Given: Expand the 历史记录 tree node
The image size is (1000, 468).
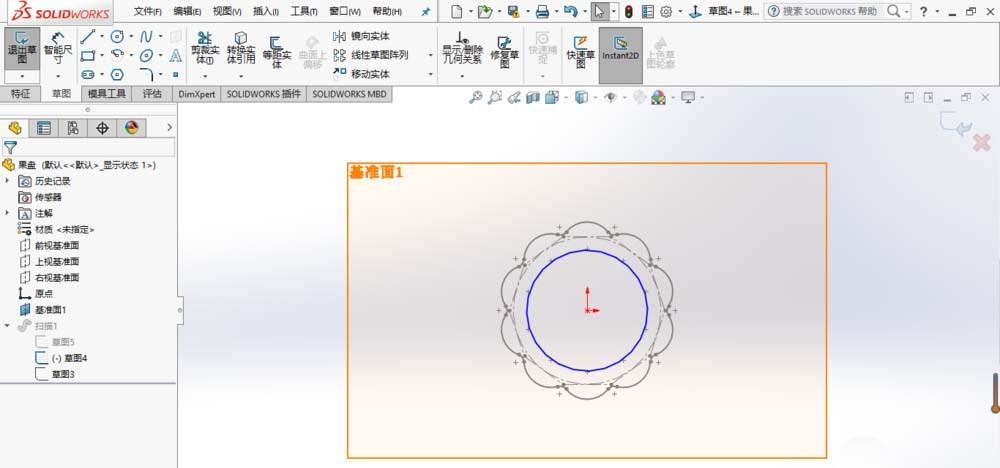Looking at the screenshot, I should [x=7, y=181].
